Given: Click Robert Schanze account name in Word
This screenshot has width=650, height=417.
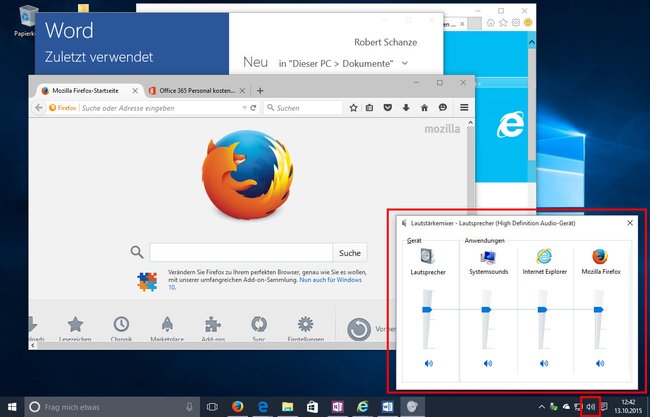Looking at the screenshot, I should [x=386, y=42].
